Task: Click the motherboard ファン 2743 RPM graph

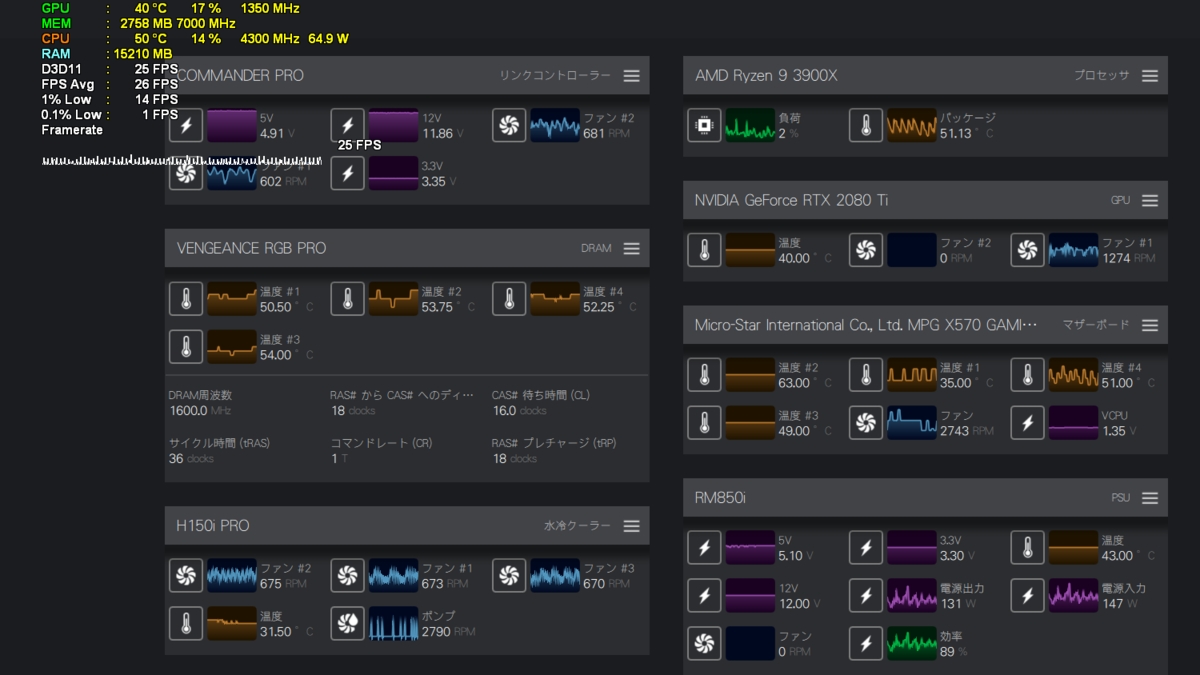Action: [912, 424]
